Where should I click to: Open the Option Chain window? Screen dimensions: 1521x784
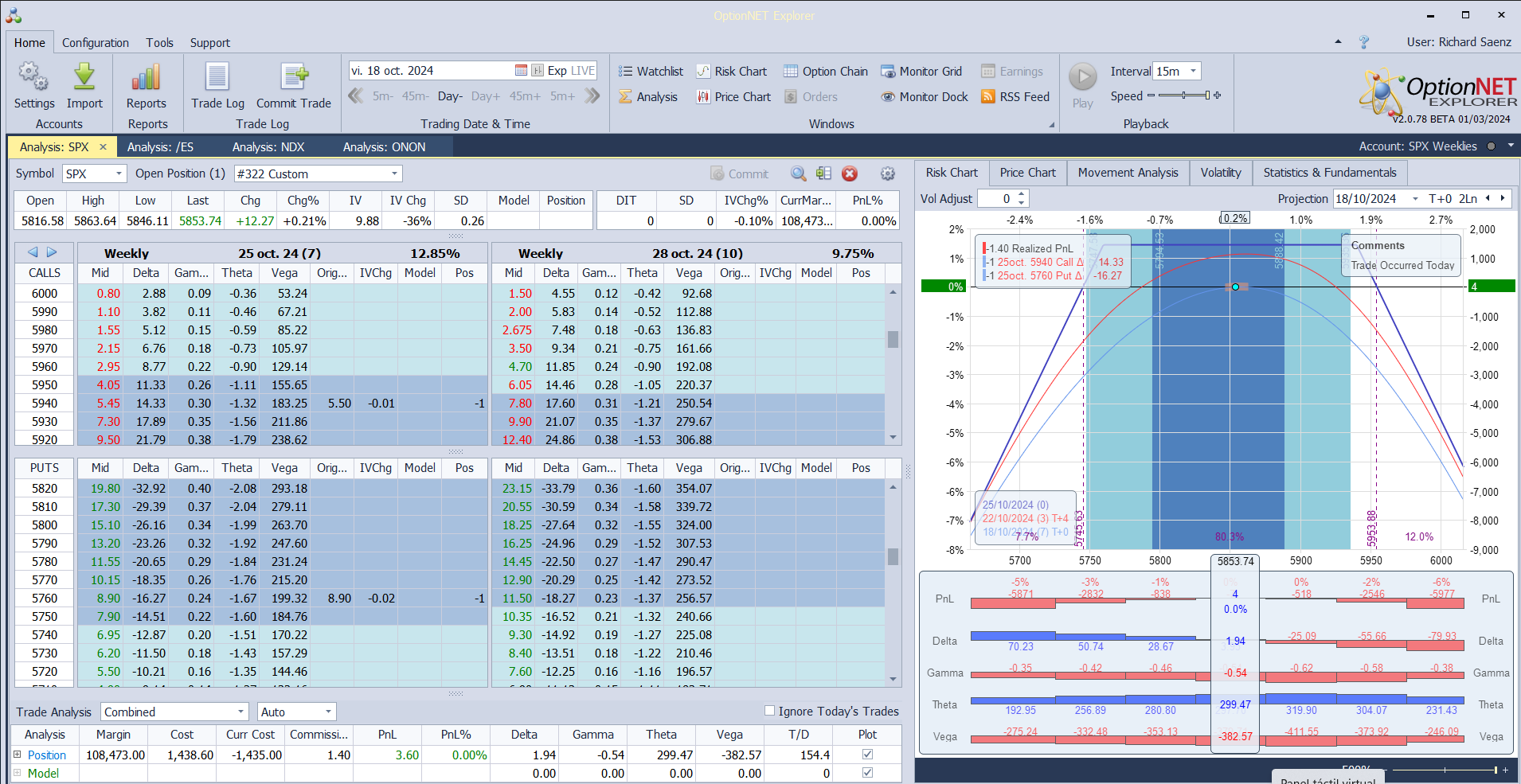point(826,72)
